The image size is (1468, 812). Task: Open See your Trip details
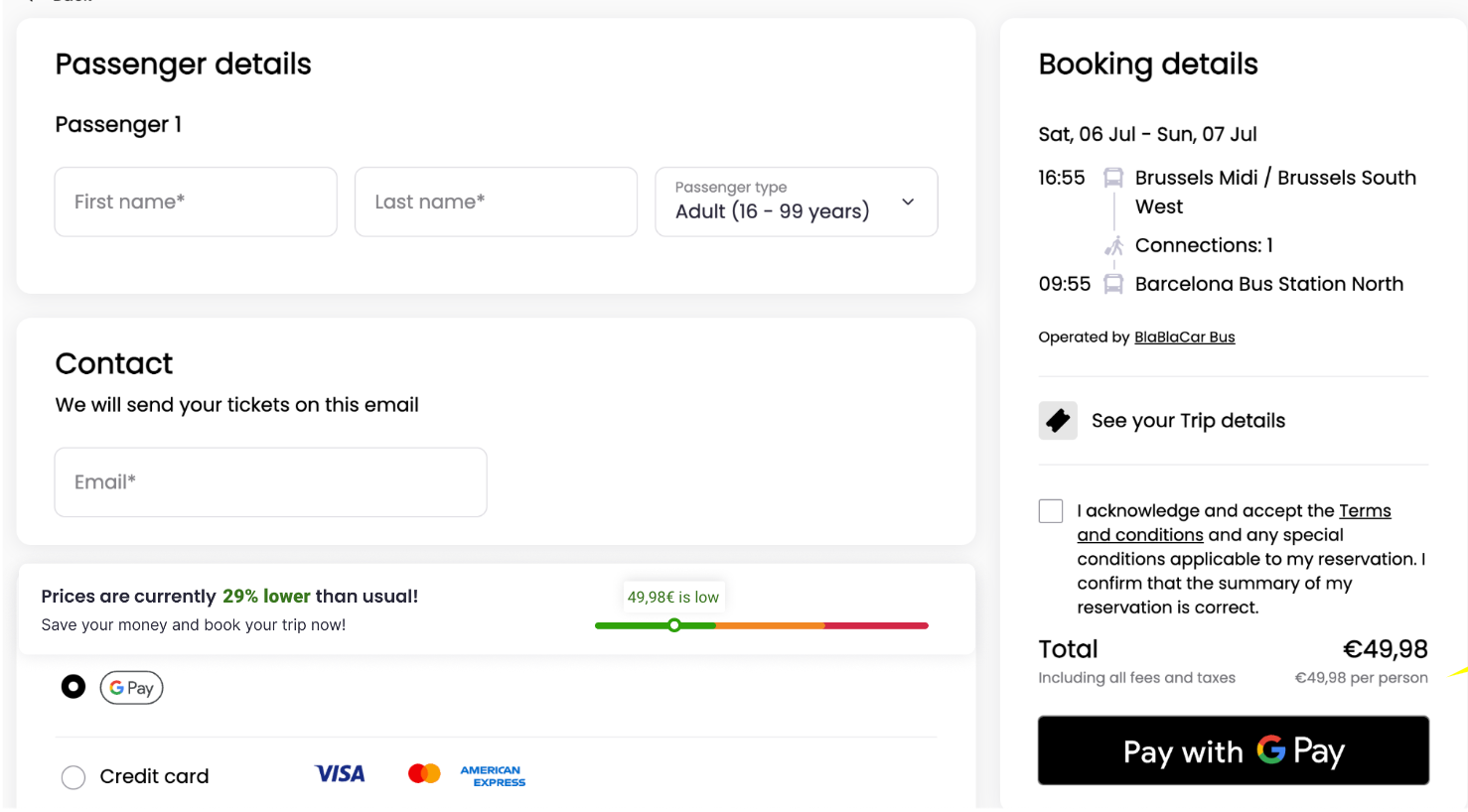1188,421
